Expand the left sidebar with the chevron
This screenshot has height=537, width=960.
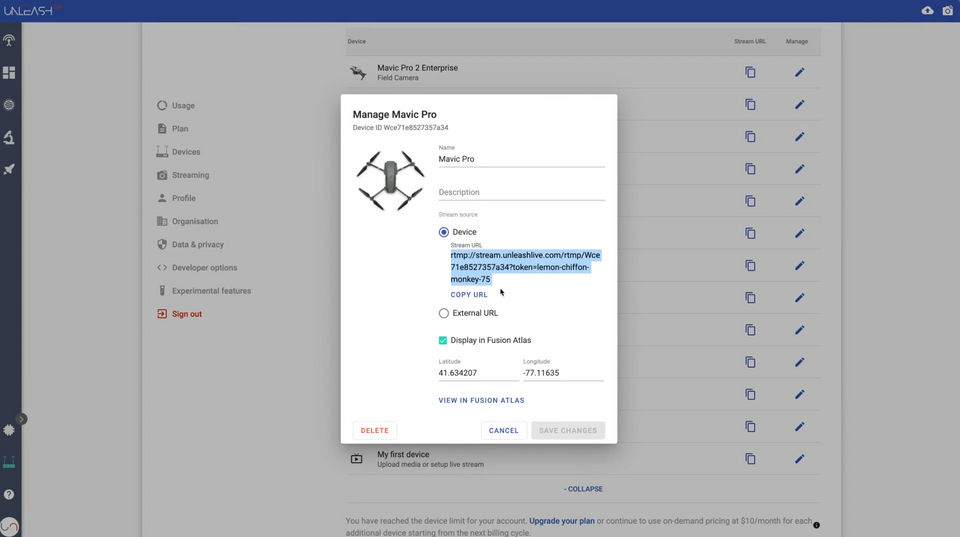click(x=21, y=419)
